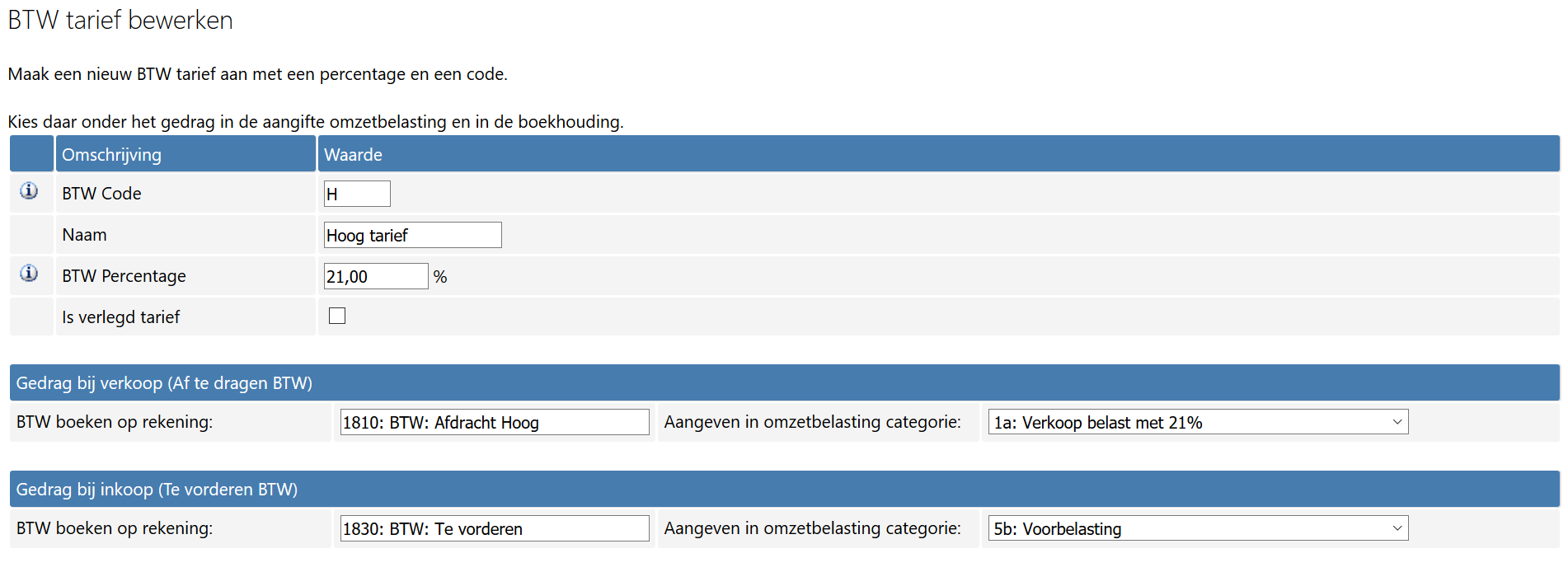The image size is (1568, 572).
Task: Click the 'BTW Percentage' row label
Action: tap(124, 275)
